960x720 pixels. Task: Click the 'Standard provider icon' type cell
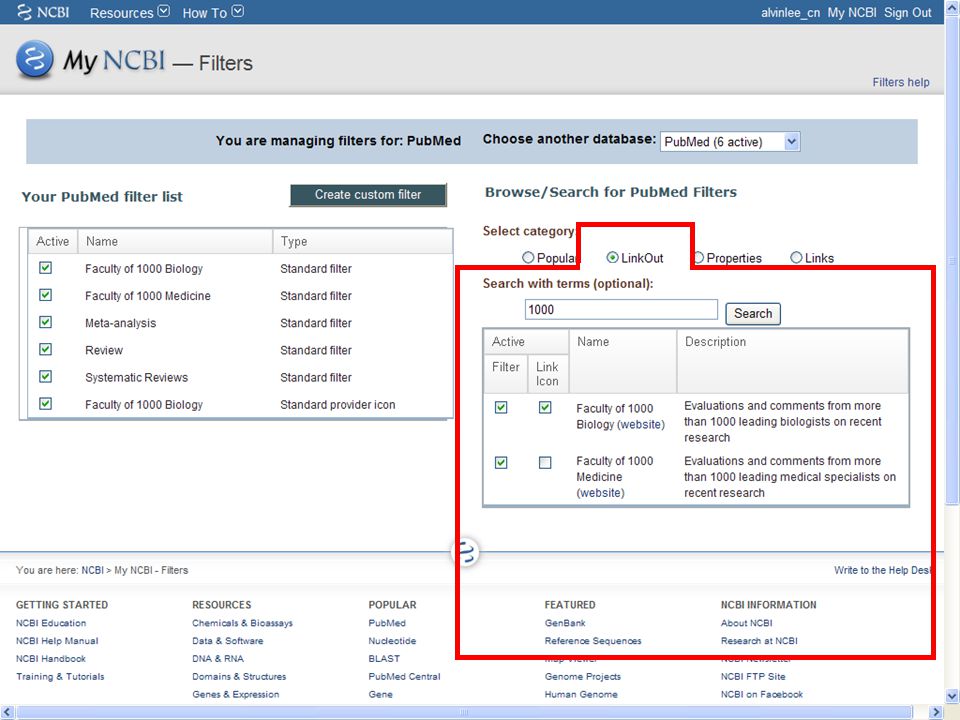(337, 404)
